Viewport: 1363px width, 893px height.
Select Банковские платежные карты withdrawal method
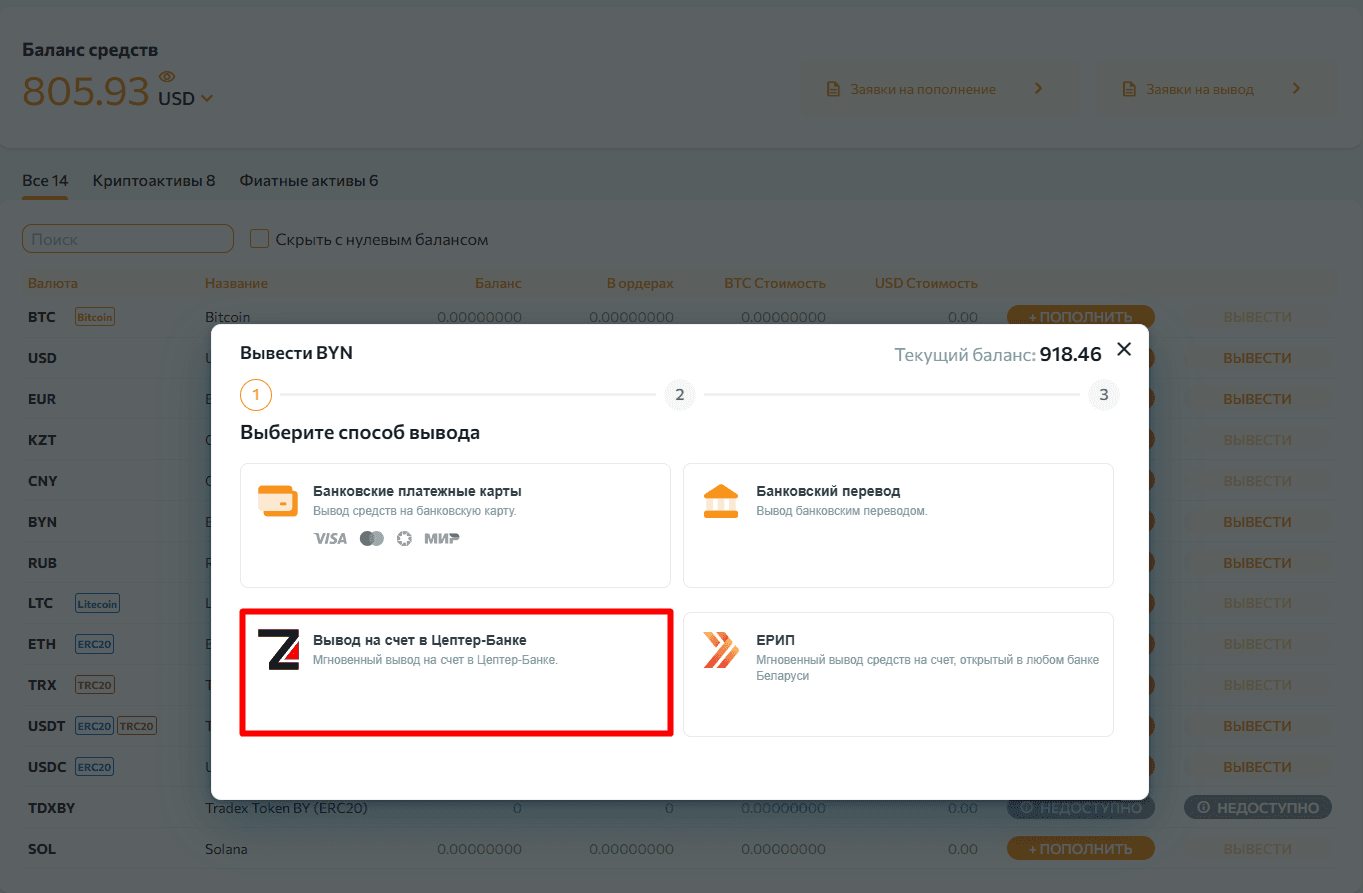[x=455, y=525]
